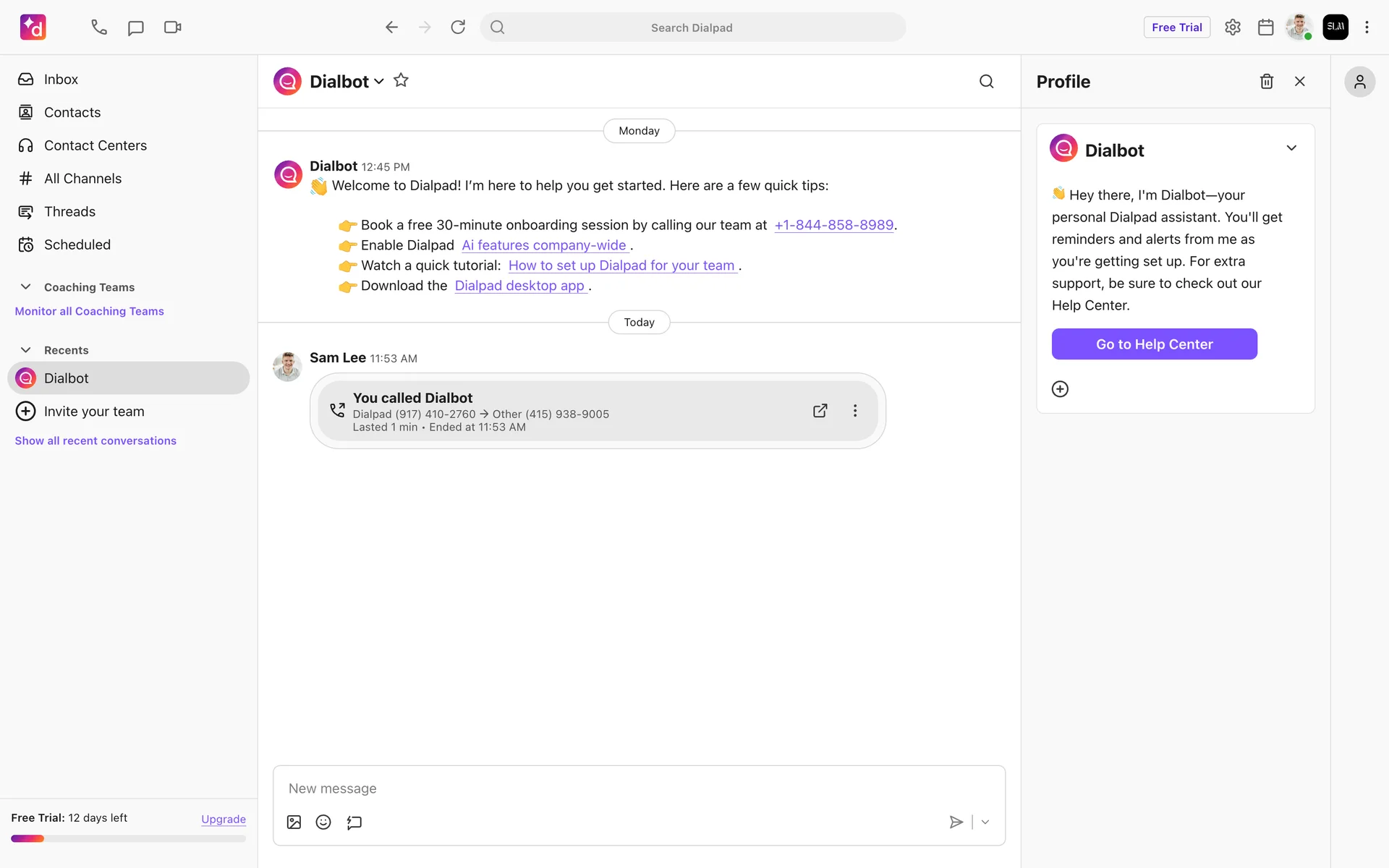Star the Dialbot conversation as favorite
The width and height of the screenshot is (1389, 868).
401,80
